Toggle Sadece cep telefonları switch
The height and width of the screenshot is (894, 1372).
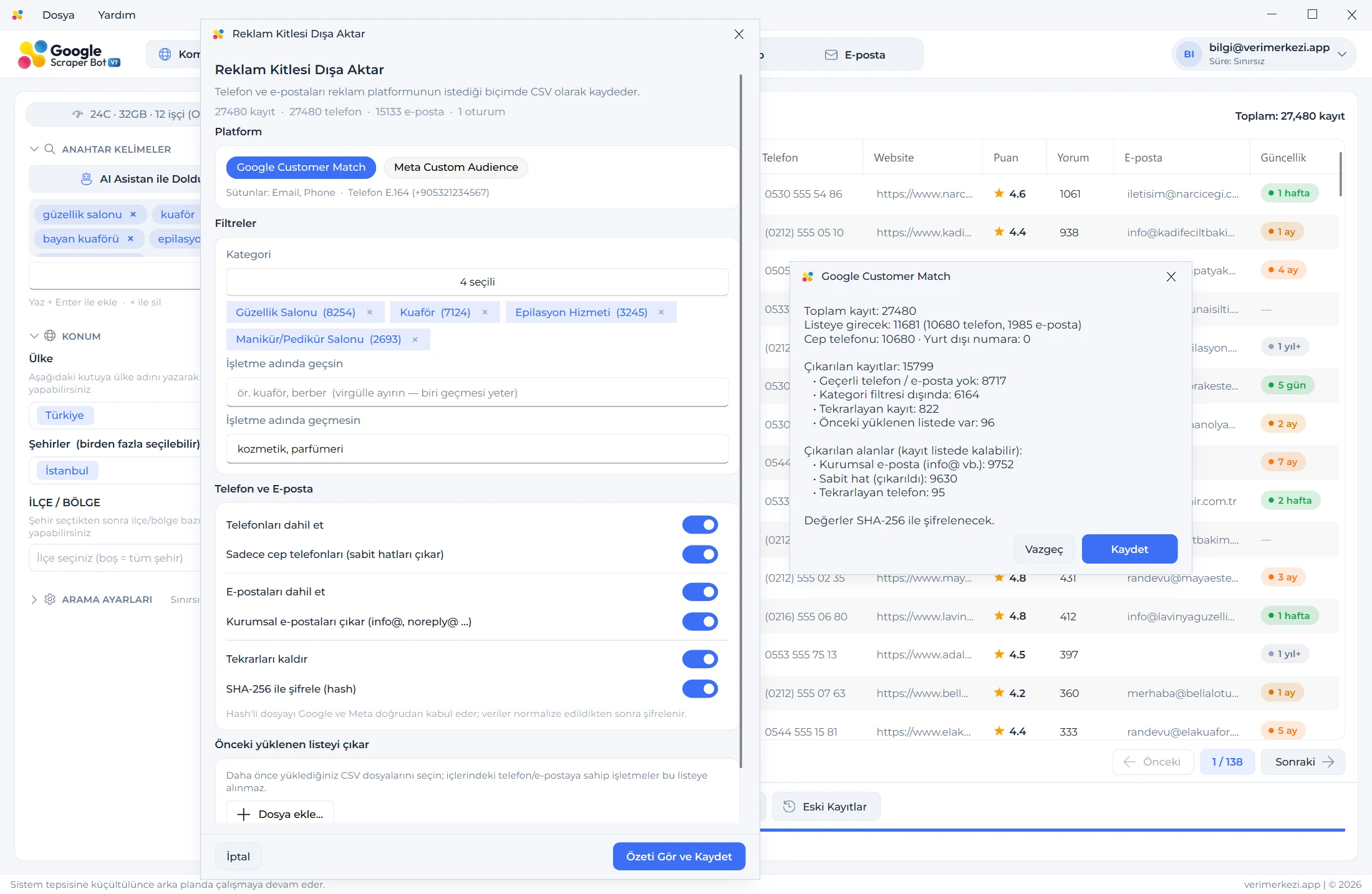[x=700, y=554]
